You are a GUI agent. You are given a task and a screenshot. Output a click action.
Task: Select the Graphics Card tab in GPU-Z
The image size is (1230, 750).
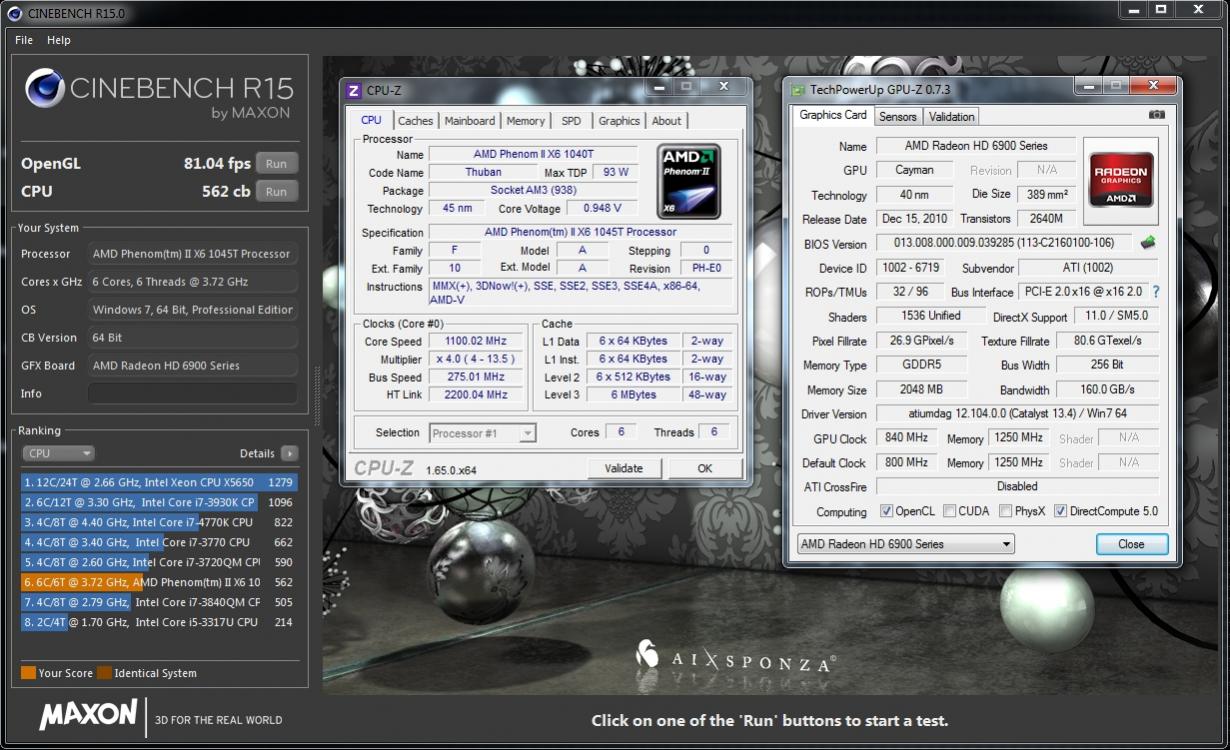(833, 115)
